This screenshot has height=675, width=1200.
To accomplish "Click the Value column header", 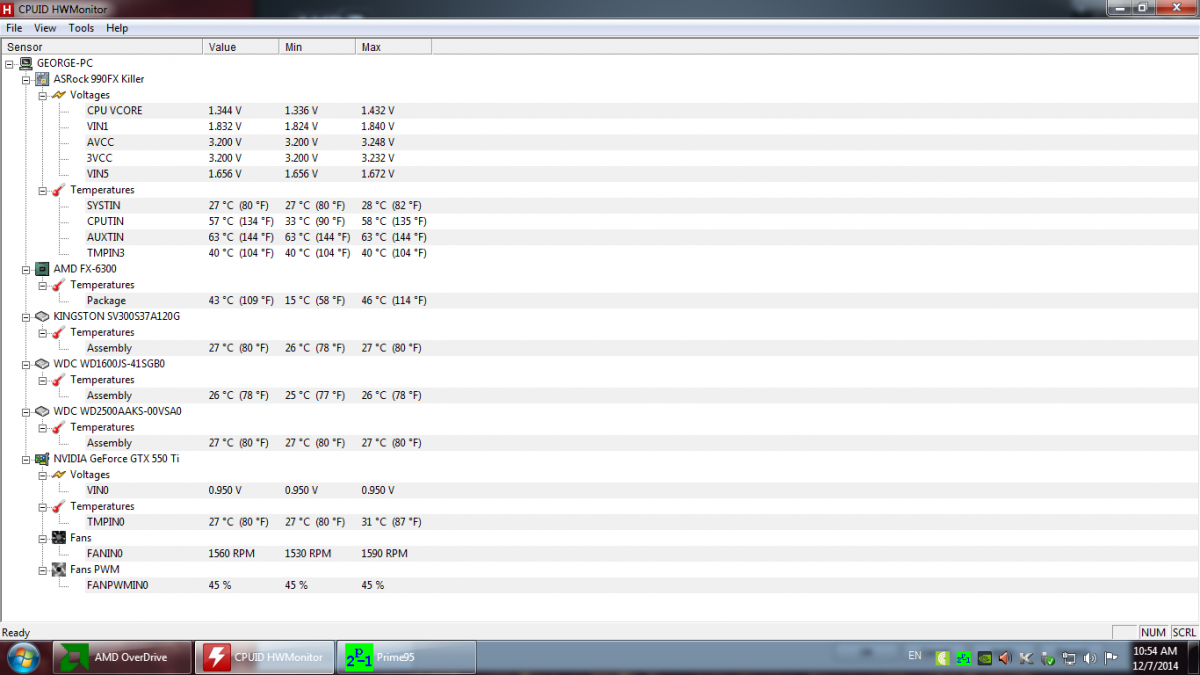I will 241,47.
